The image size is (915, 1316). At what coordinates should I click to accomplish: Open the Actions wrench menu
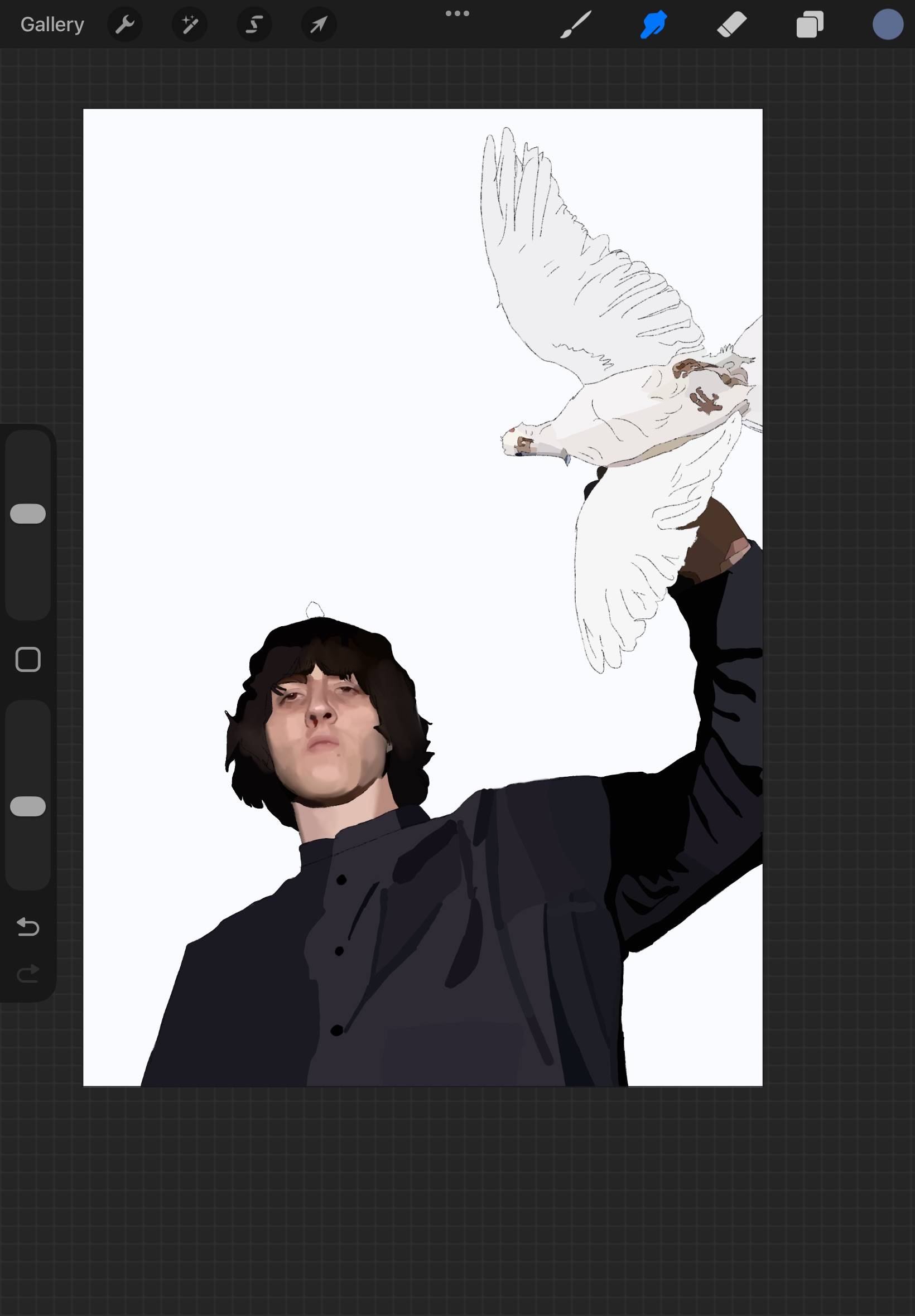coord(125,25)
